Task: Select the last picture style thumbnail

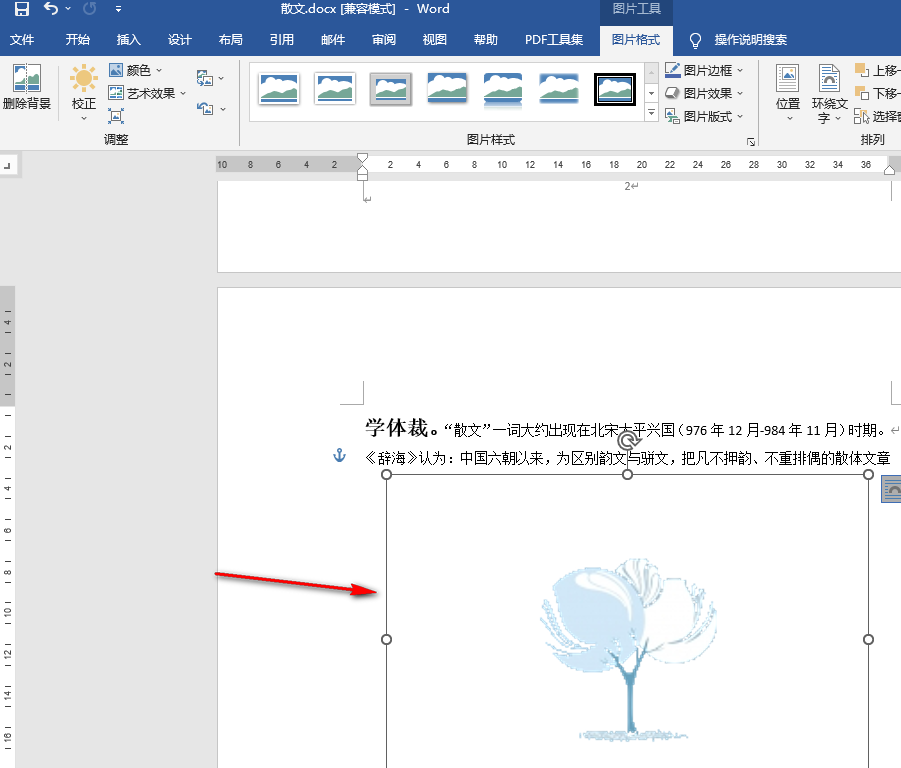Action: click(x=614, y=88)
